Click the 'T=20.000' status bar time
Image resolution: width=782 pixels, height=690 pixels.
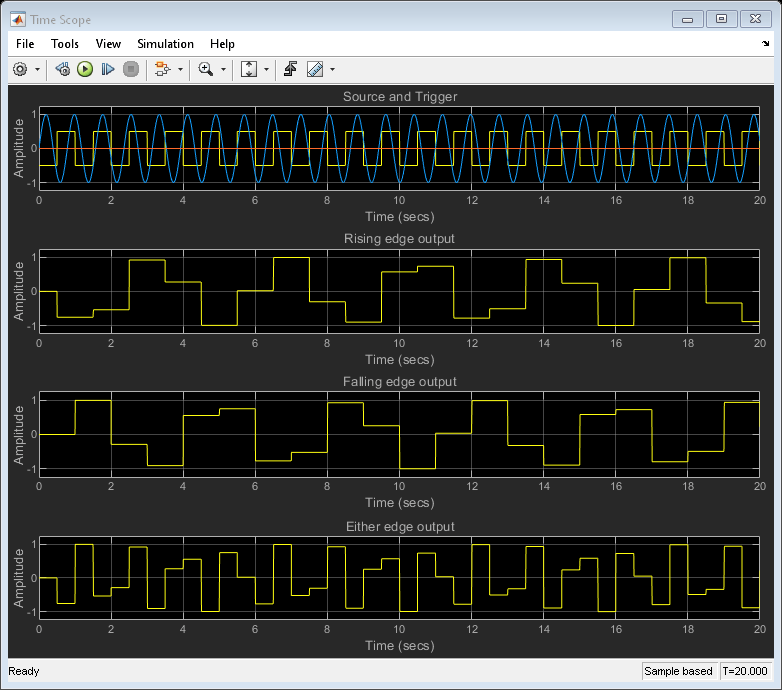point(745,671)
